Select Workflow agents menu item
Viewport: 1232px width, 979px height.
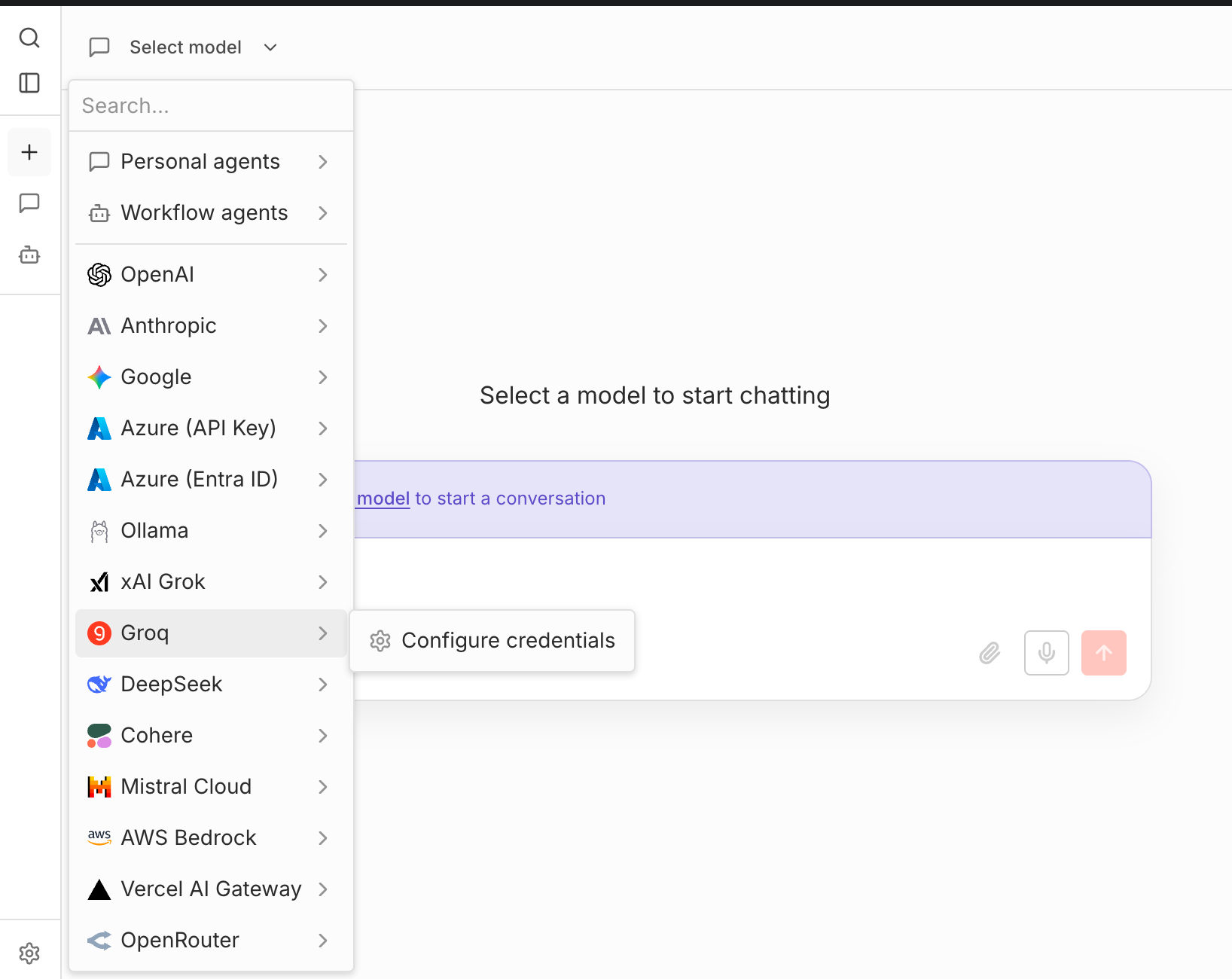coord(211,213)
